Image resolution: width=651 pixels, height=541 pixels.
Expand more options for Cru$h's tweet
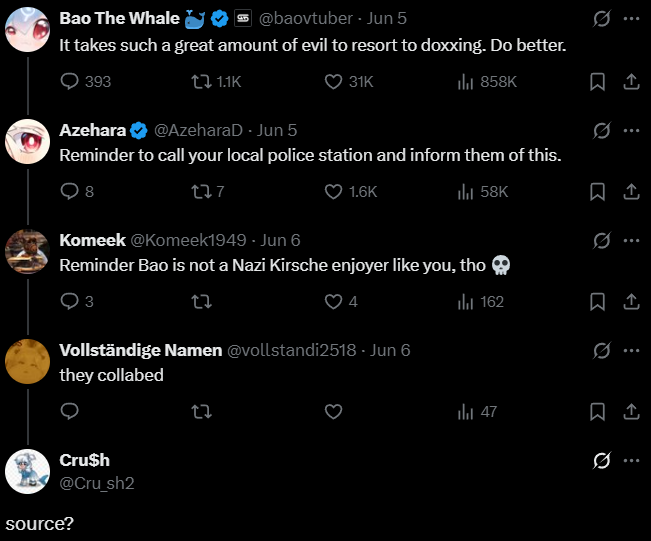pos(631,460)
